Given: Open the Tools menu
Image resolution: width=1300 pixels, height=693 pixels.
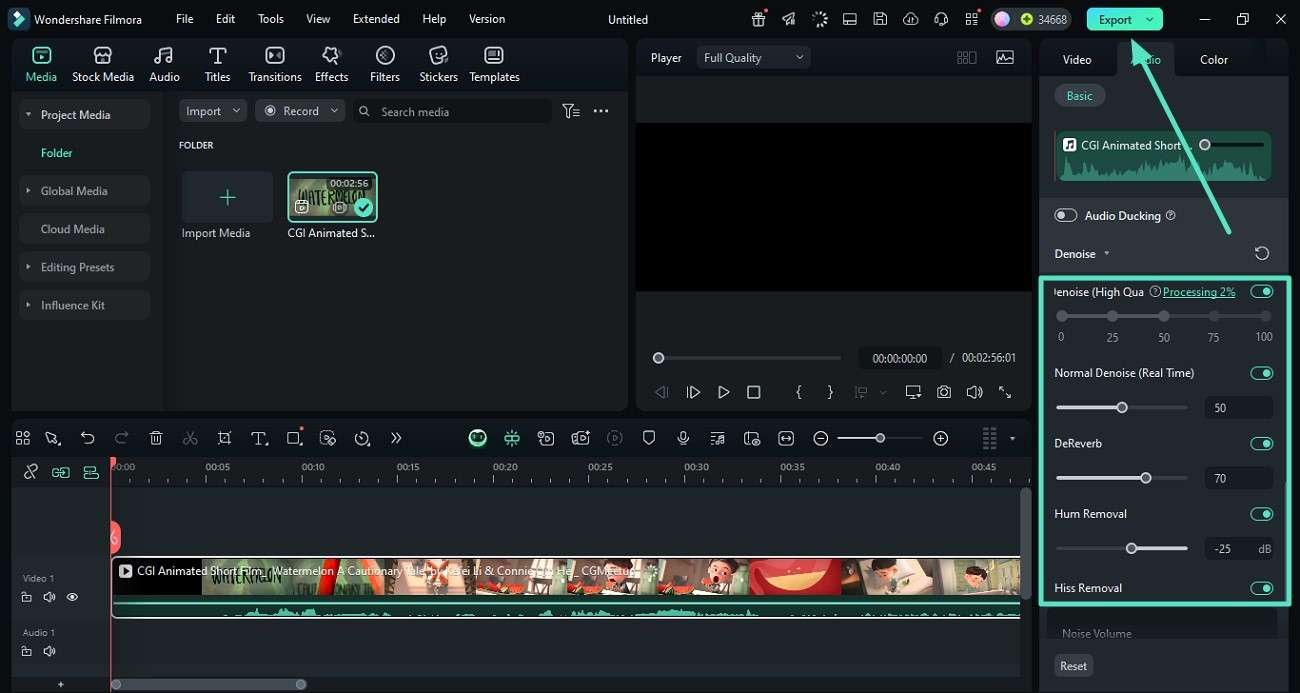Looking at the screenshot, I should point(271,19).
